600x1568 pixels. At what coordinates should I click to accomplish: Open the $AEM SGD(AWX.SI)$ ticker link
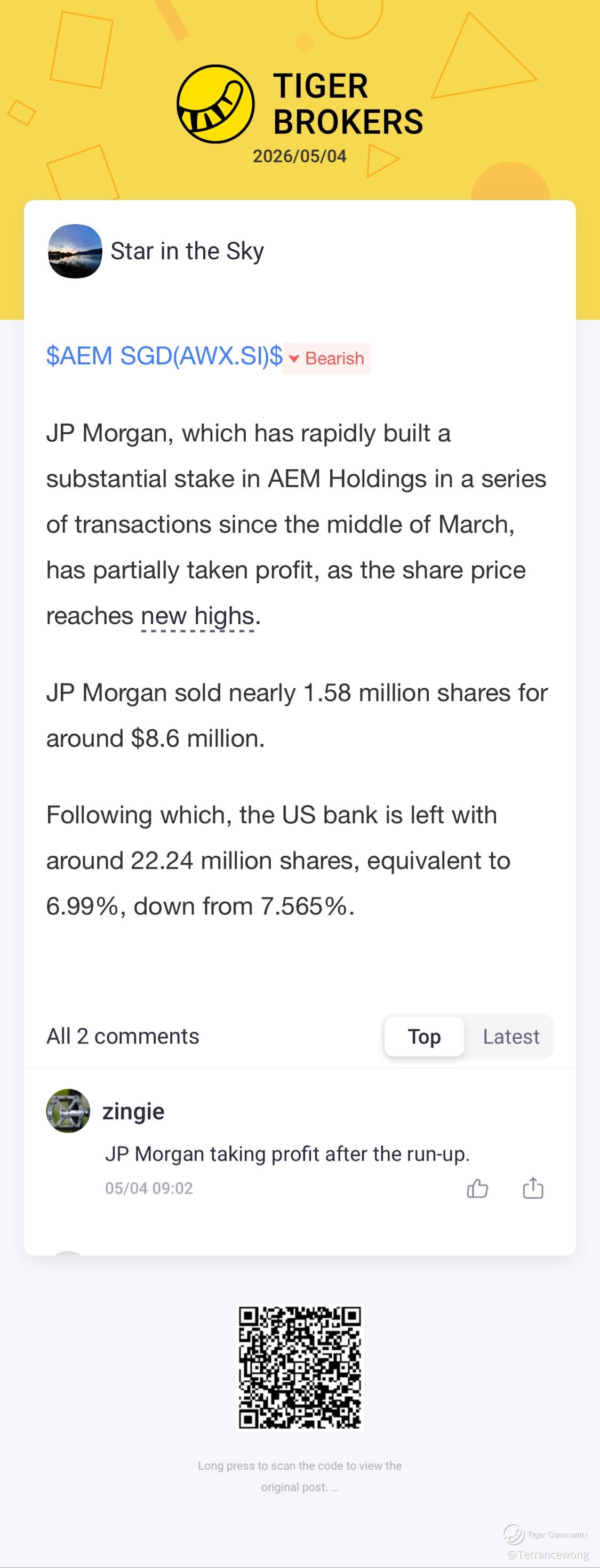coord(164,355)
